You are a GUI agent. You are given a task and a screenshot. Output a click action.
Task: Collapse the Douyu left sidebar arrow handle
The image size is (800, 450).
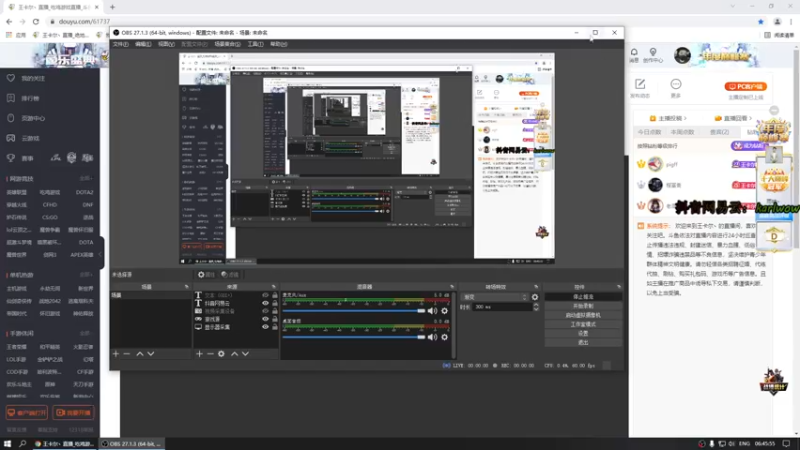coord(101,253)
